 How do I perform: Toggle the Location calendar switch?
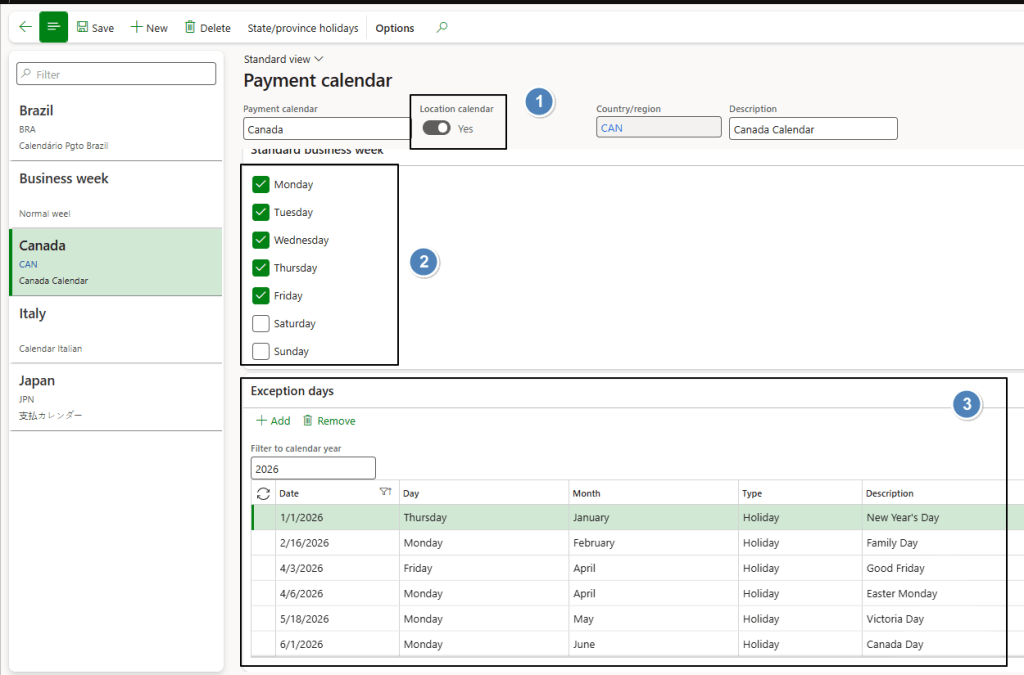pyautogui.click(x=436, y=128)
